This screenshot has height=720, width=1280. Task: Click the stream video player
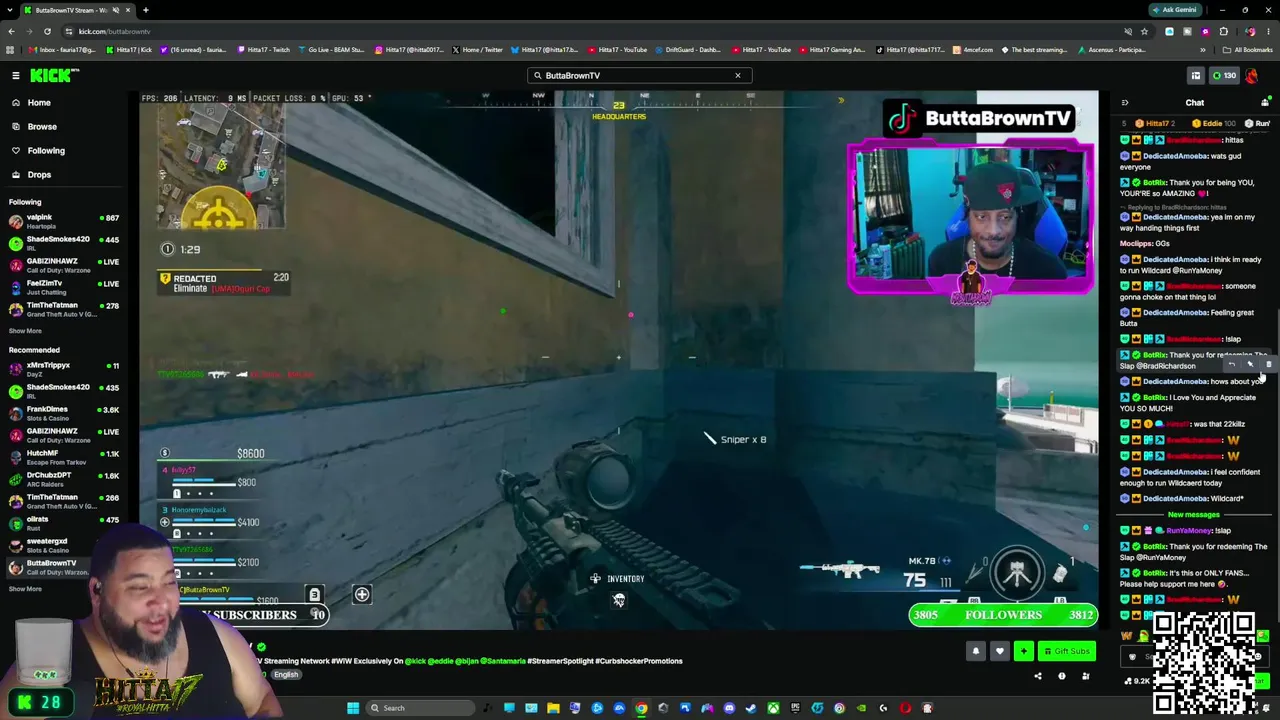tap(619, 360)
